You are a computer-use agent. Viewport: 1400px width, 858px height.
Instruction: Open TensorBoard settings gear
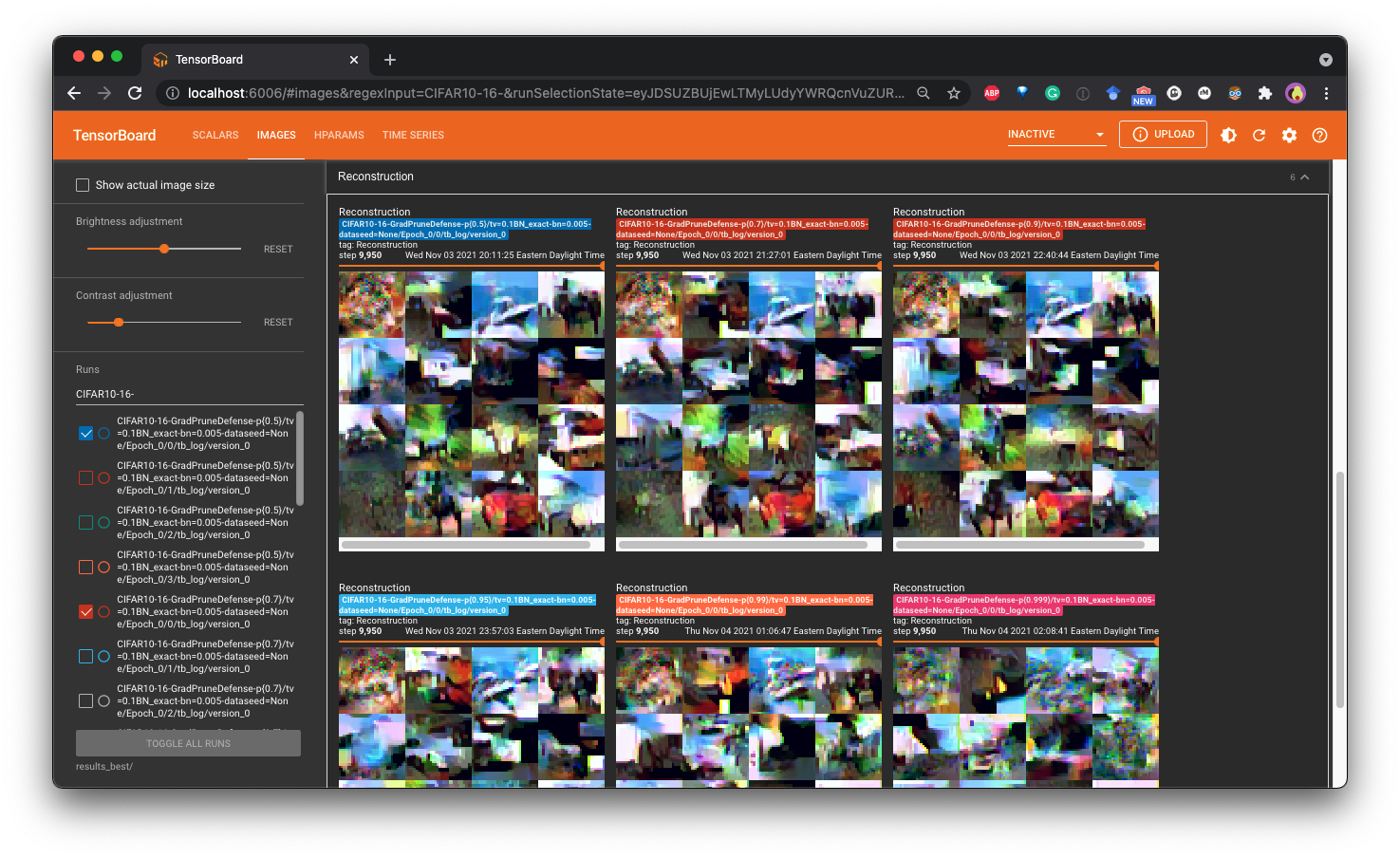[1289, 135]
